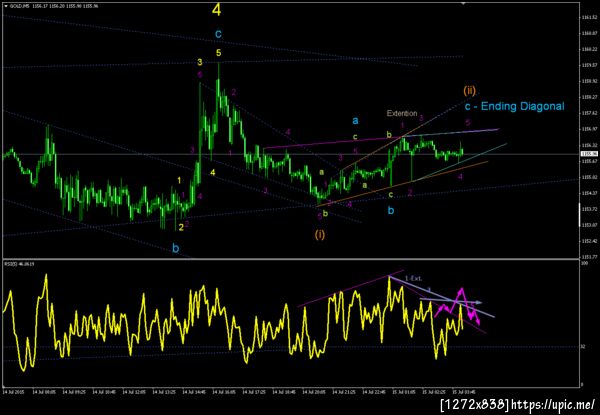Screen dimensions: 600x415
Task: Select the 'c - Ending Diagonal' text label
Action: coord(514,106)
